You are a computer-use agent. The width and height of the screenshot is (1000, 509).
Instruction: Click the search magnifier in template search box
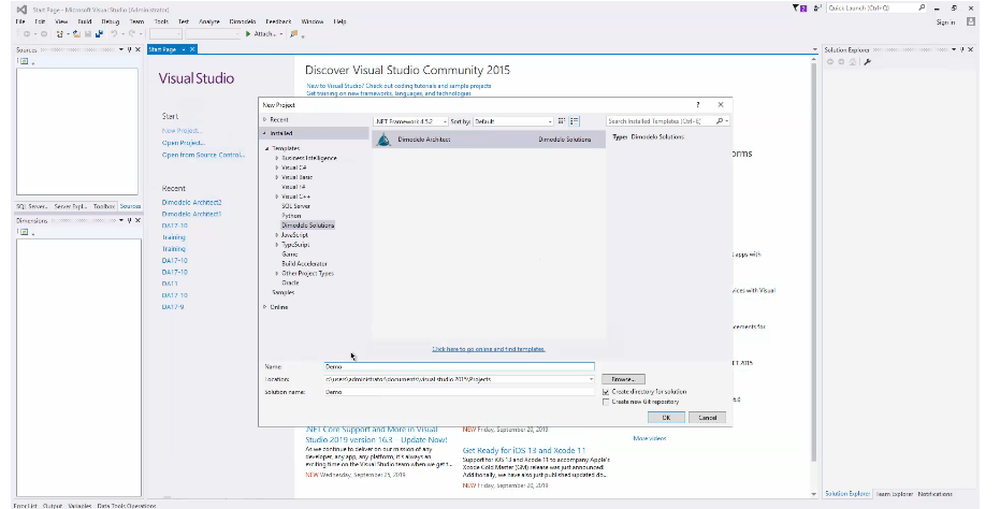coord(719,121)
